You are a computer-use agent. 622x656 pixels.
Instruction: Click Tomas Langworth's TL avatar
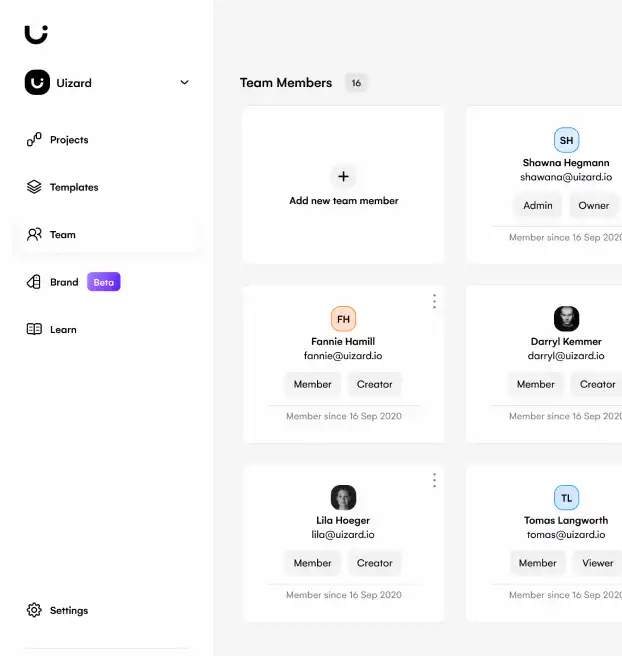pos(566,498)
